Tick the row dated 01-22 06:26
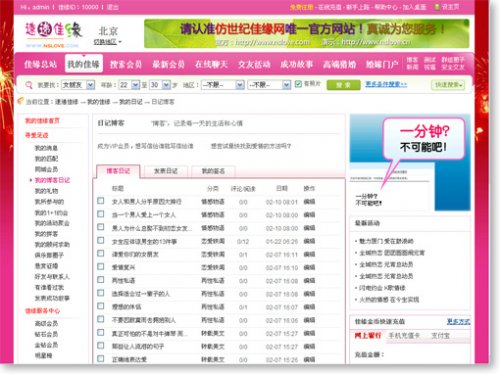The image size is (500, 374). coord(101,240)
